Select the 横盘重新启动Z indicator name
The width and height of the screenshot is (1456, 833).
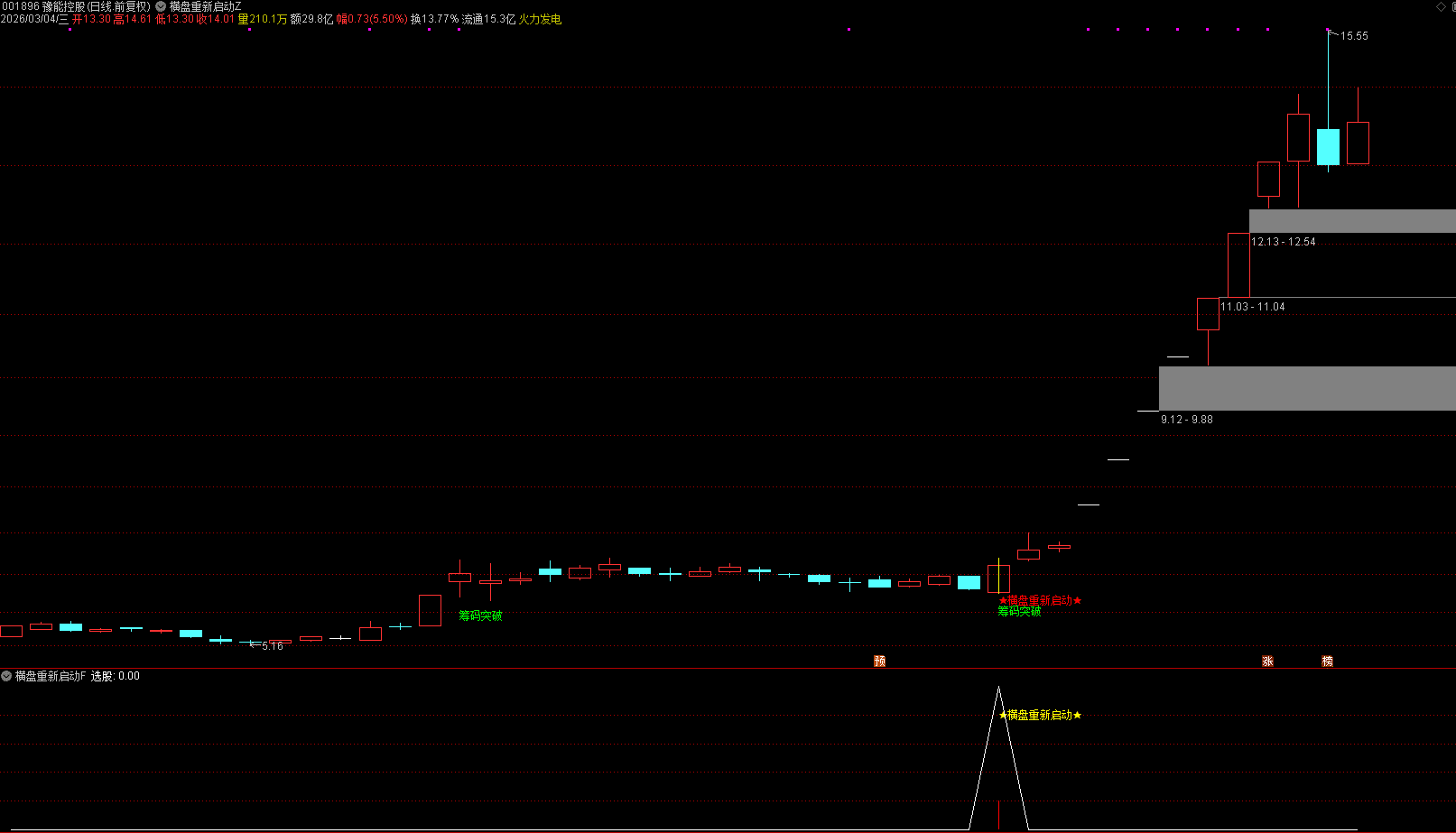[x=205, y=6]
